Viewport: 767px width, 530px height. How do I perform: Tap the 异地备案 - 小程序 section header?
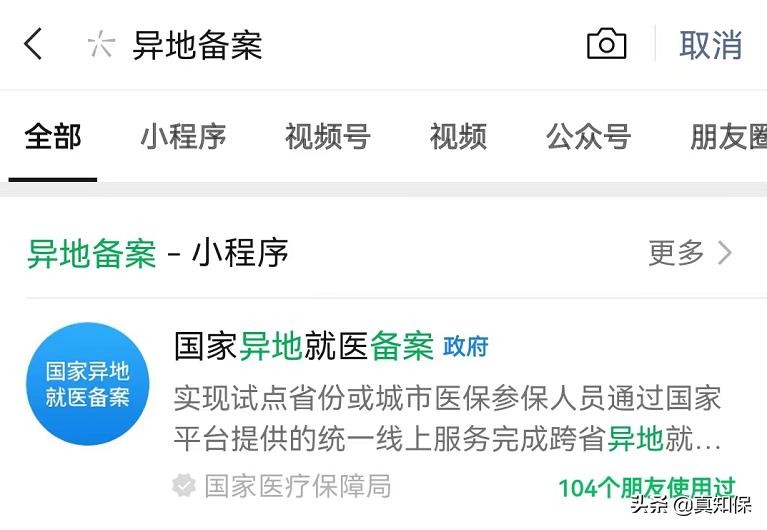[x=158, y=253]
